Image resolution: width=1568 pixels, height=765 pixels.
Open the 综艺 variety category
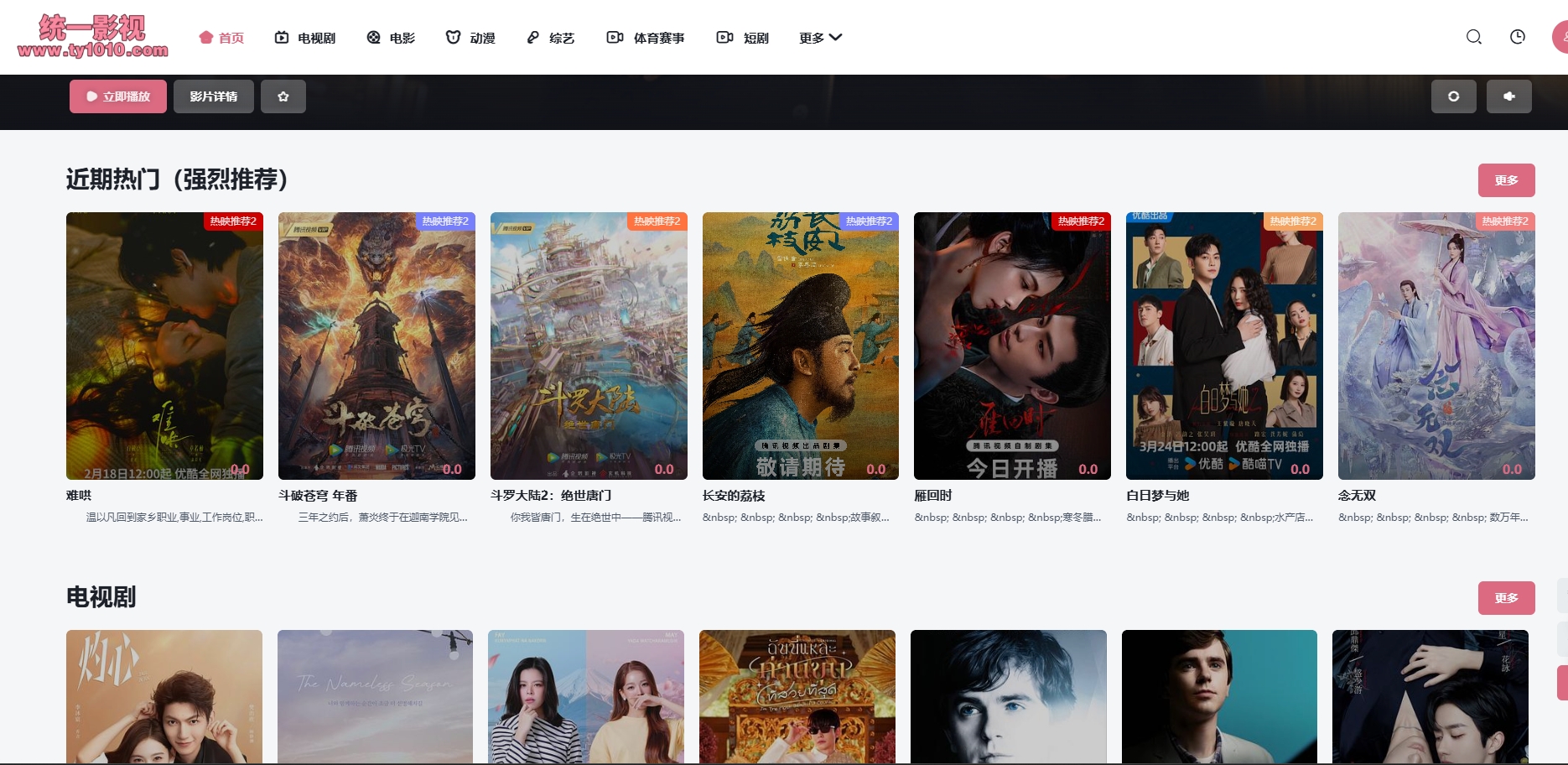(551, 38)
